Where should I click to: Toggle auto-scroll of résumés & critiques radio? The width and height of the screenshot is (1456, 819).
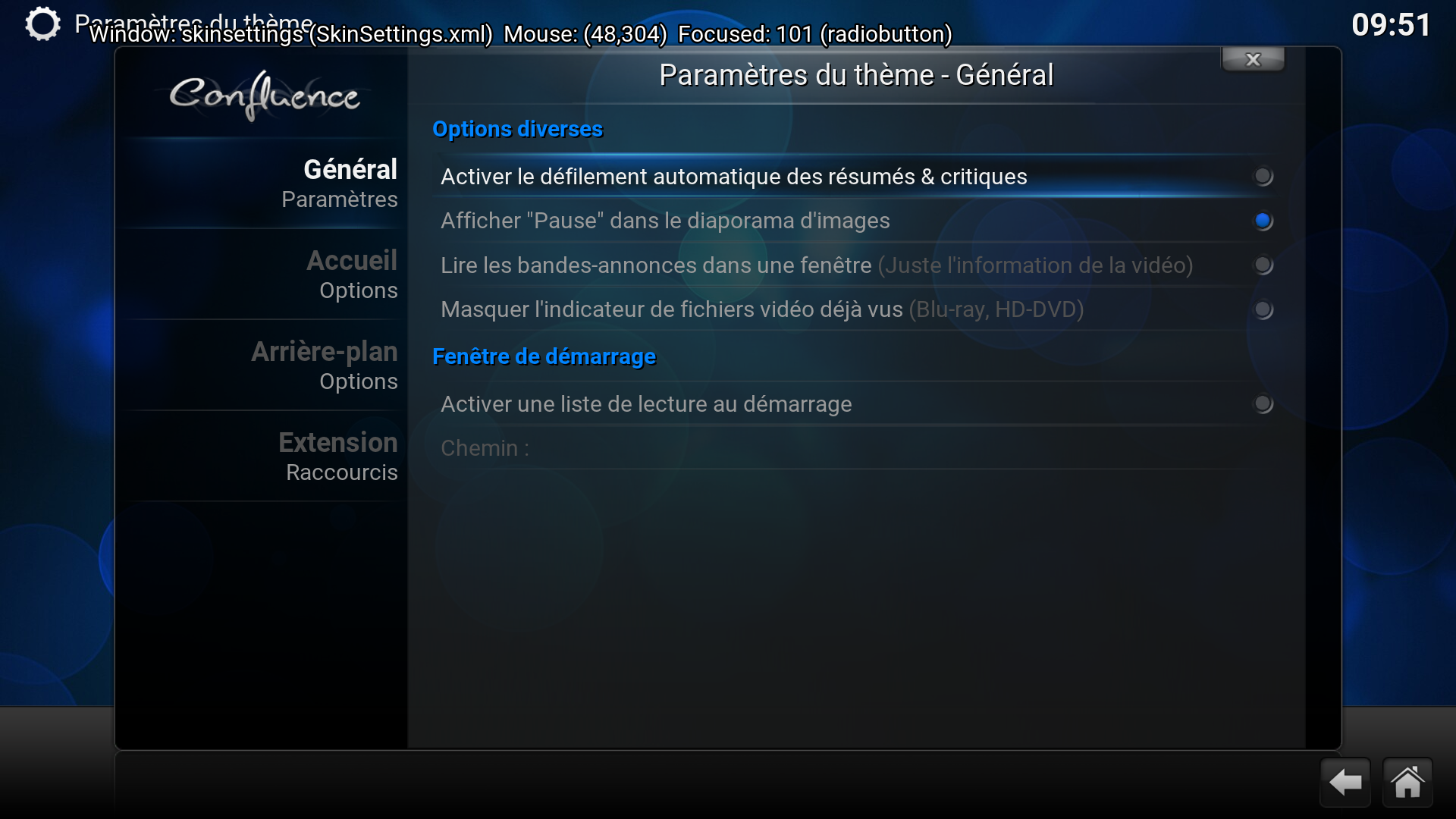pyautogui.click(x=1263, y=177)
